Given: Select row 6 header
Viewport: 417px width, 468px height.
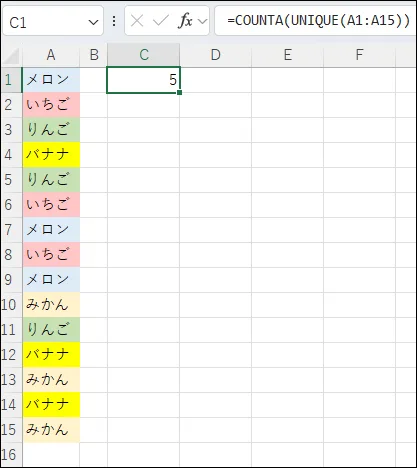Looking at the screenshot, I should (11, 205).
